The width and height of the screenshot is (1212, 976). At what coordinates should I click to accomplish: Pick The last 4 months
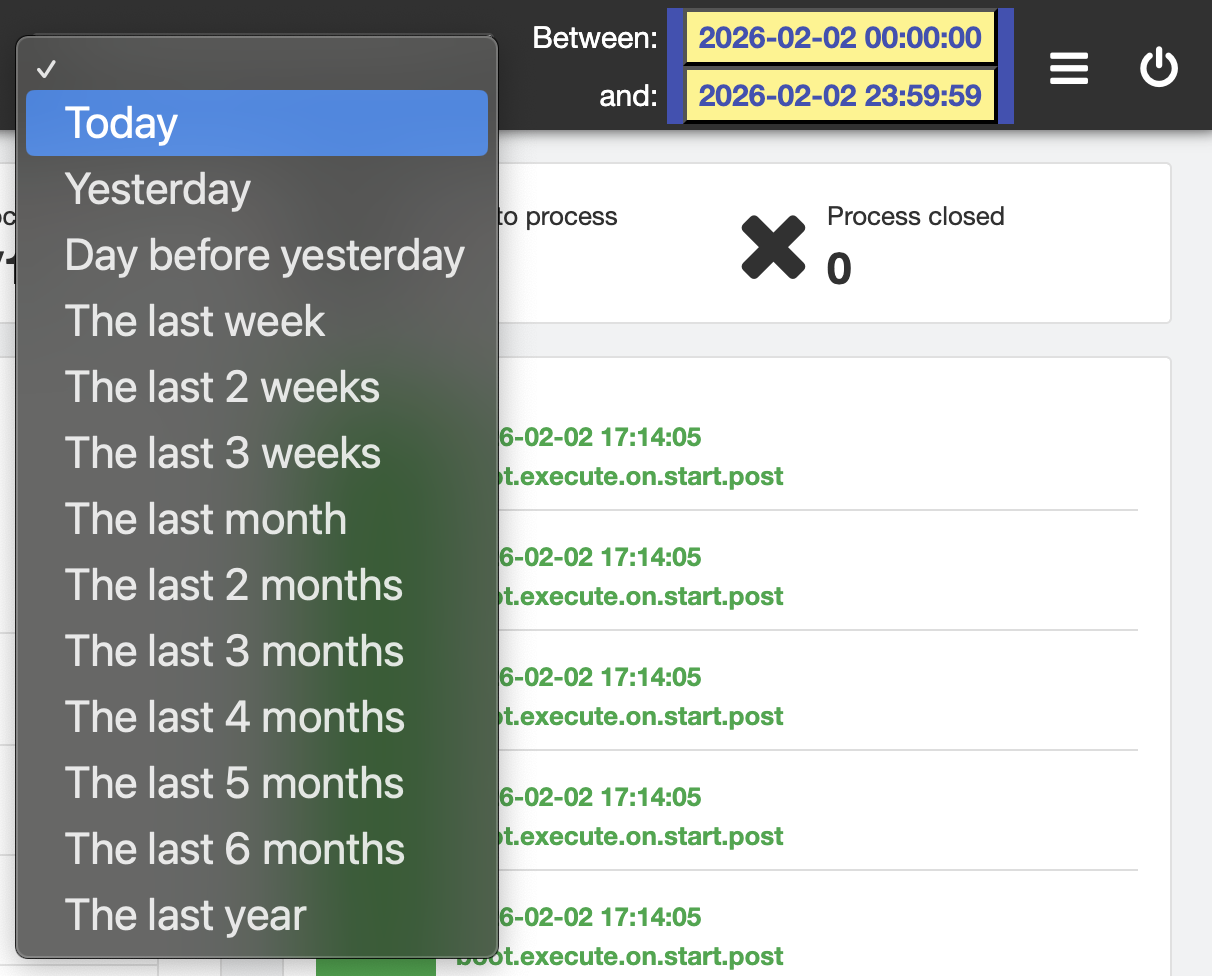[257, 717]
